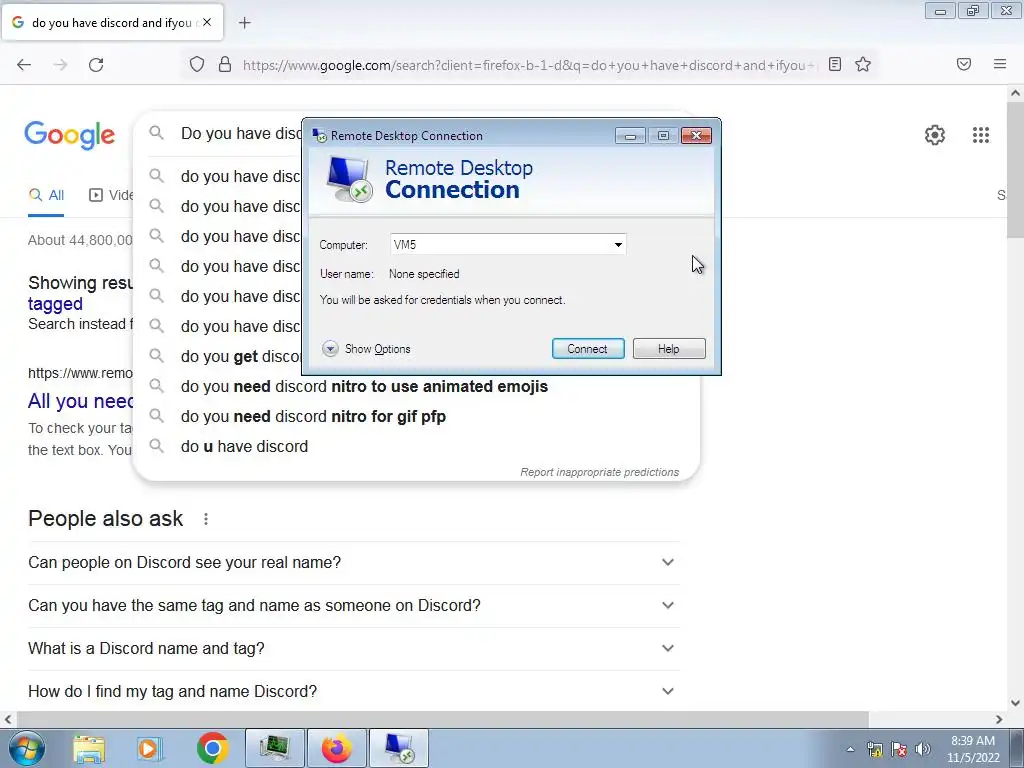Viewport: 1024px width, 768px height.
Task: Click the Firefox back arrow button
Action: [x=24, y=65]
